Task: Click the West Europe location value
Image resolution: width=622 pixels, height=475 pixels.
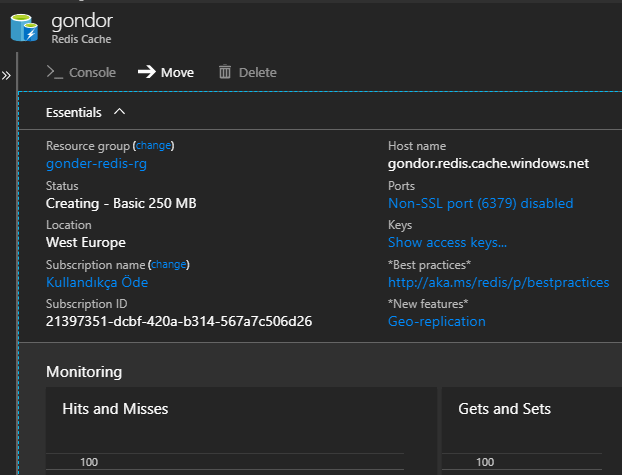Action: (x=86, y=242)
